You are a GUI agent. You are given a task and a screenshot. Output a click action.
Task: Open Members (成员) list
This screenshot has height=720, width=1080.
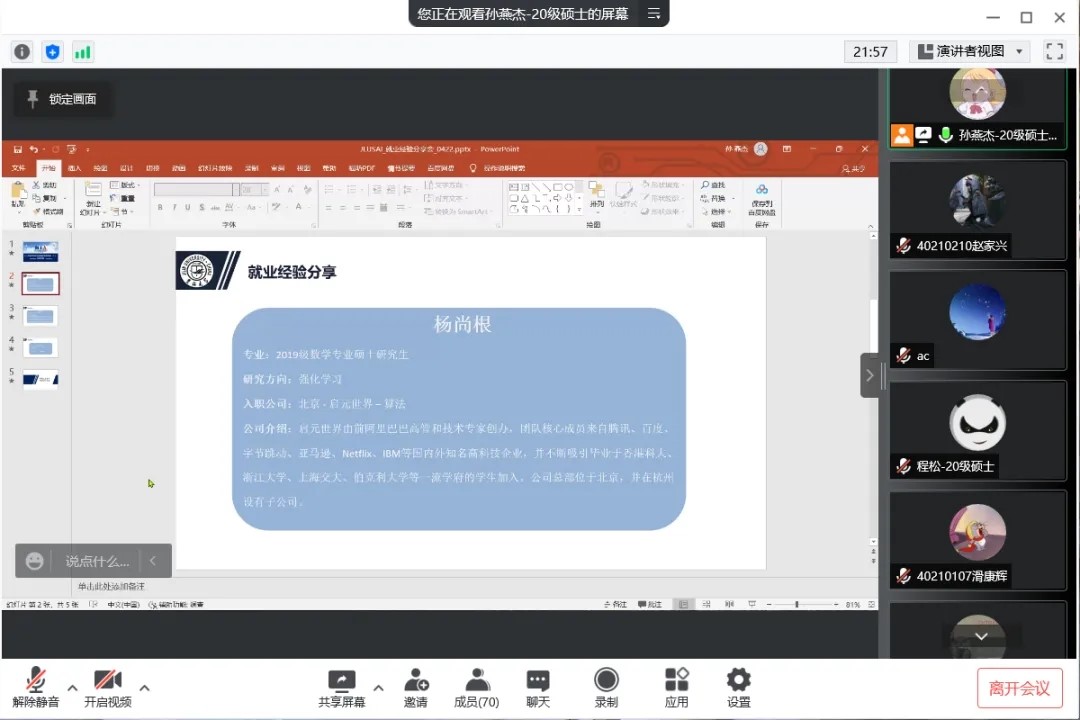[x=476, y=686]
